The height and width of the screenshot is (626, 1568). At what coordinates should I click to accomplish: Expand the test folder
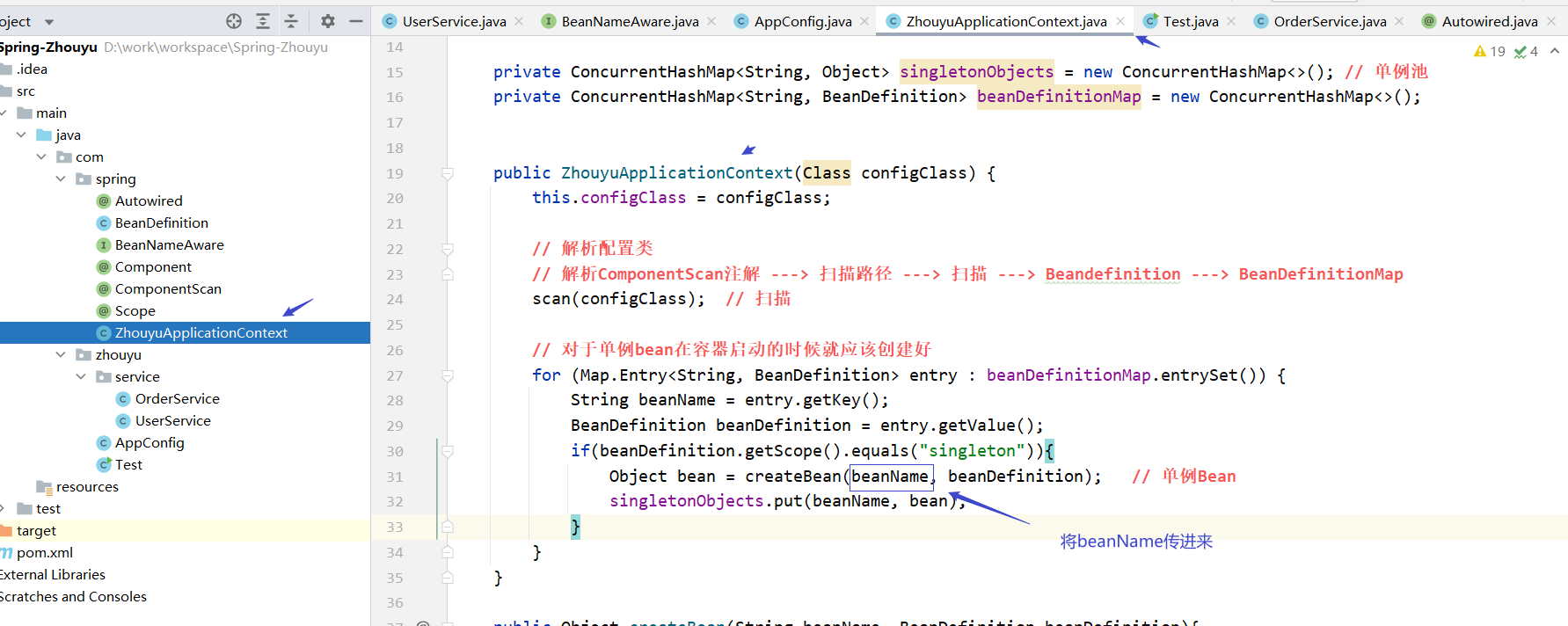[x=3, y=508]
